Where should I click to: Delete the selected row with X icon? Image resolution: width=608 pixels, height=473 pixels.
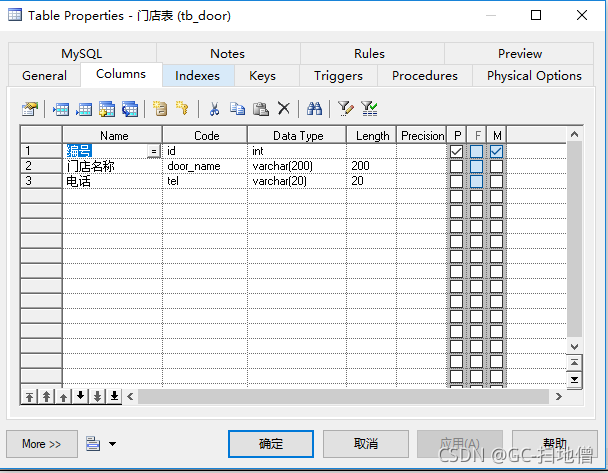pos(283,109)
